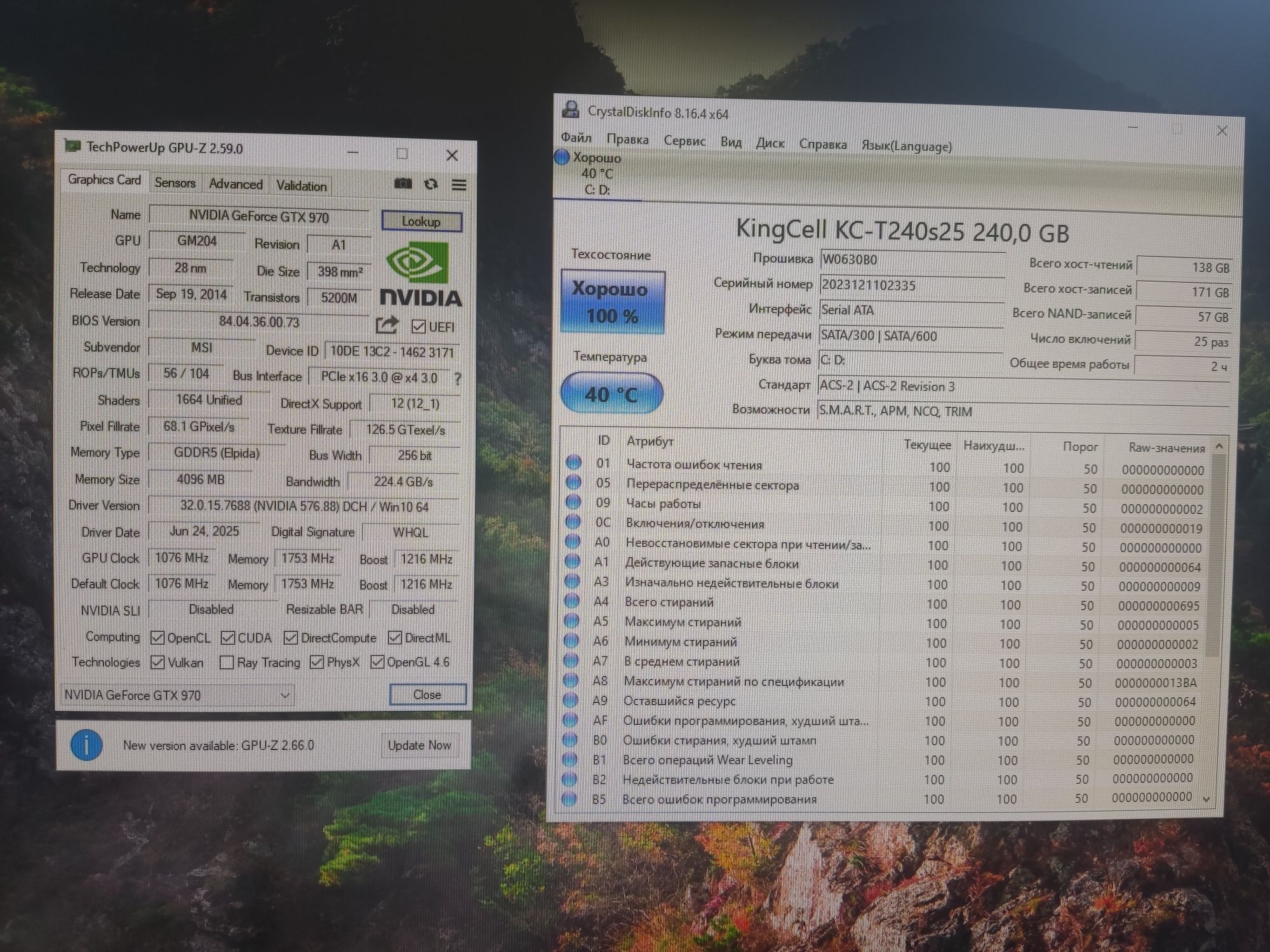Click the Raw-значения column header
1270x952 pixels.
click(1166, 448)
